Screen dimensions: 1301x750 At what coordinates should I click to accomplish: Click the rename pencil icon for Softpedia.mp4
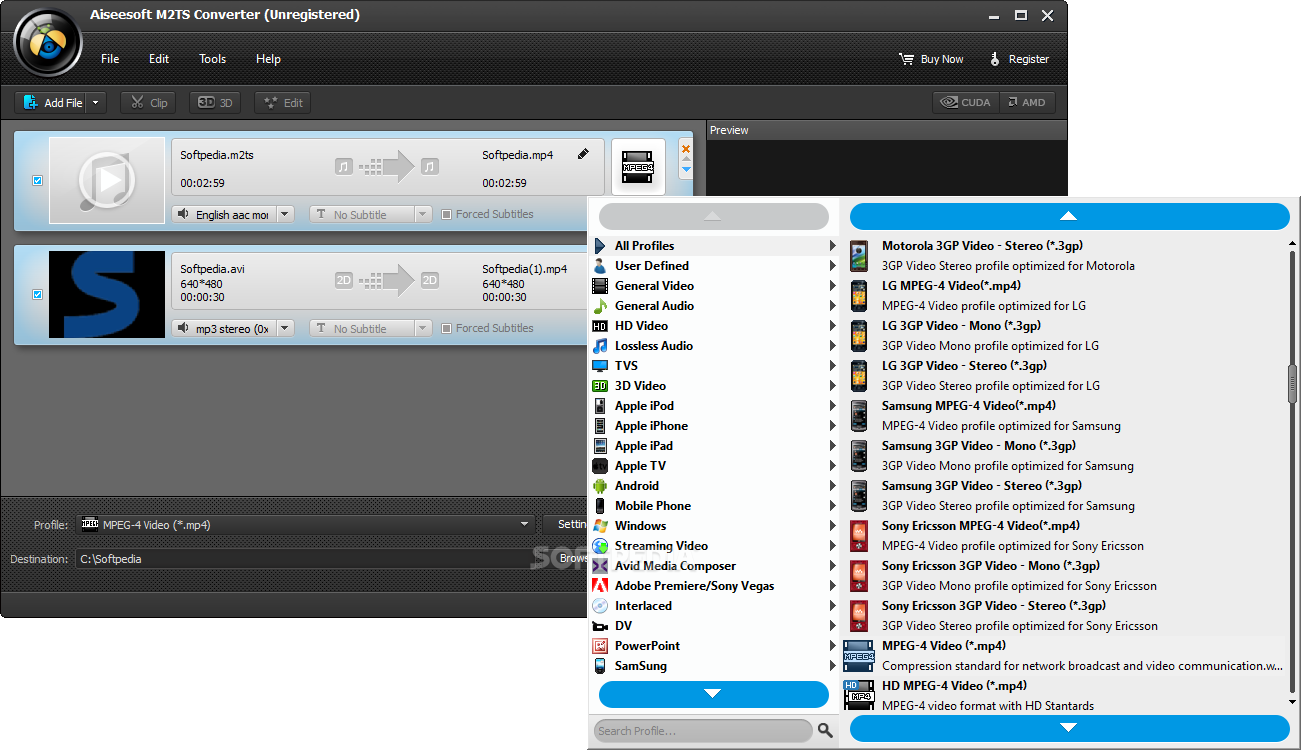tap(584, 155)
